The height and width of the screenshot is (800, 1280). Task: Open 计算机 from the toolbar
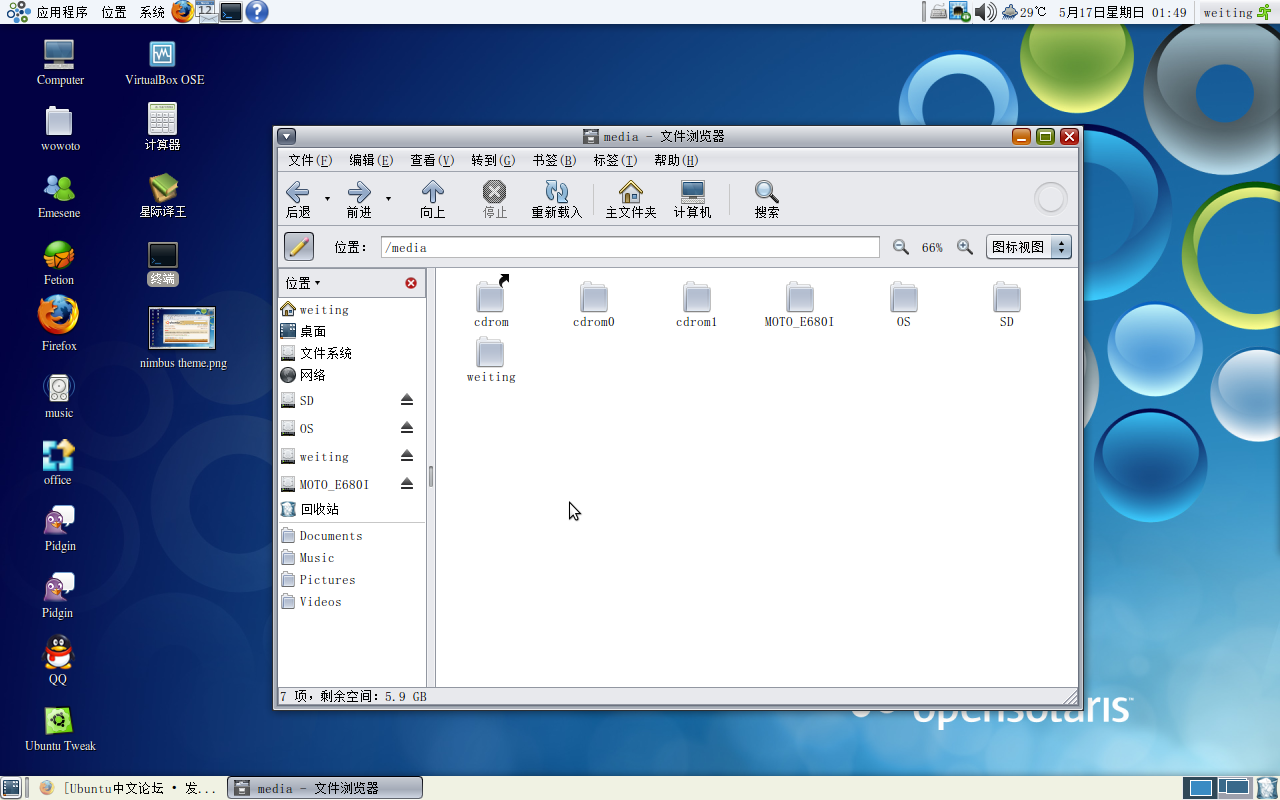tap(692, 199)
